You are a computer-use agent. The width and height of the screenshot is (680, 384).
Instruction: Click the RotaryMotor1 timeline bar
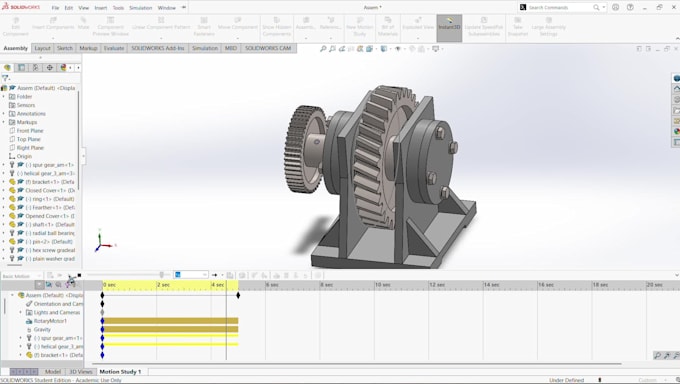pos(170,321)
